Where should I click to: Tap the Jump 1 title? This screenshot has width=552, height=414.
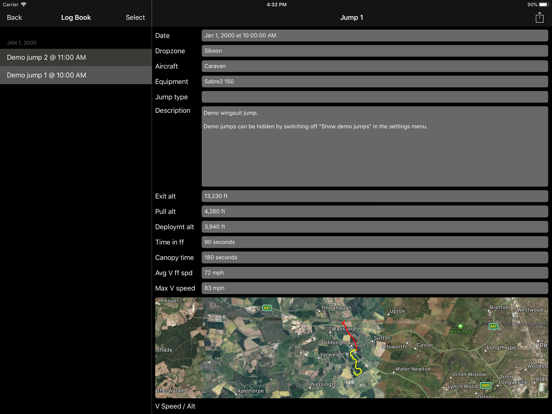[x=351, y=17]
